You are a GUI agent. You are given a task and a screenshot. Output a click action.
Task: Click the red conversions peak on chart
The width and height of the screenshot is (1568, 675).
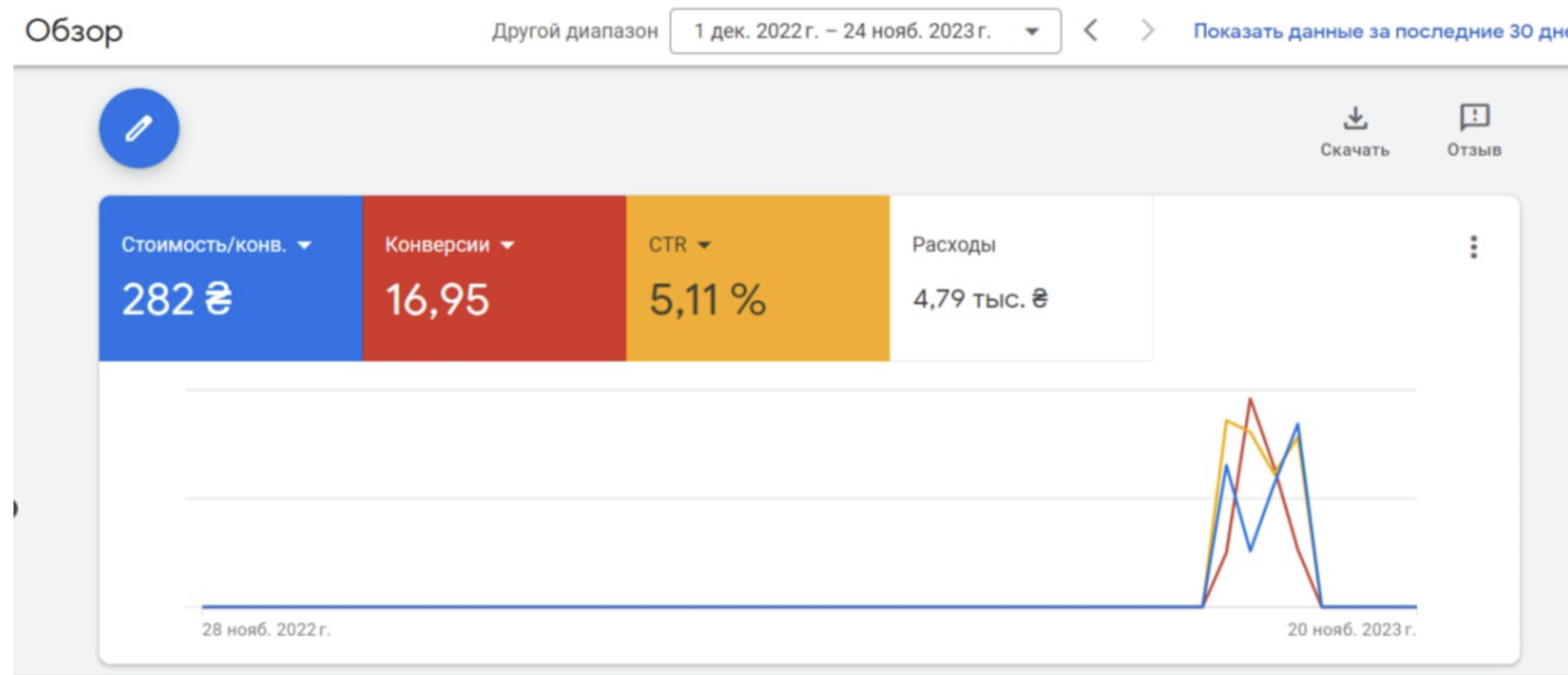tap(1250, 401)
